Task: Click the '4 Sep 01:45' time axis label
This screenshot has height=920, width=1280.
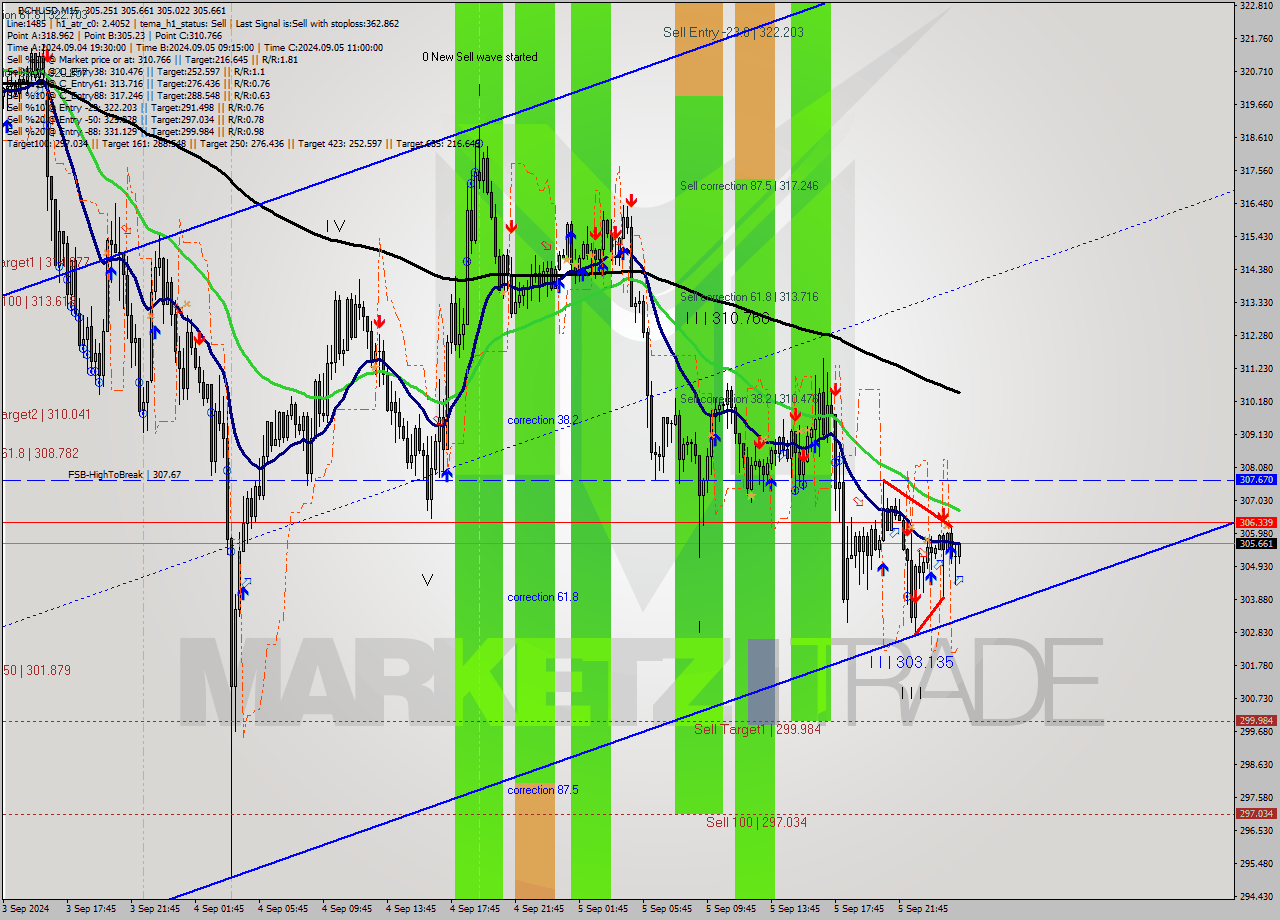Action: click(x=219, y=909)
